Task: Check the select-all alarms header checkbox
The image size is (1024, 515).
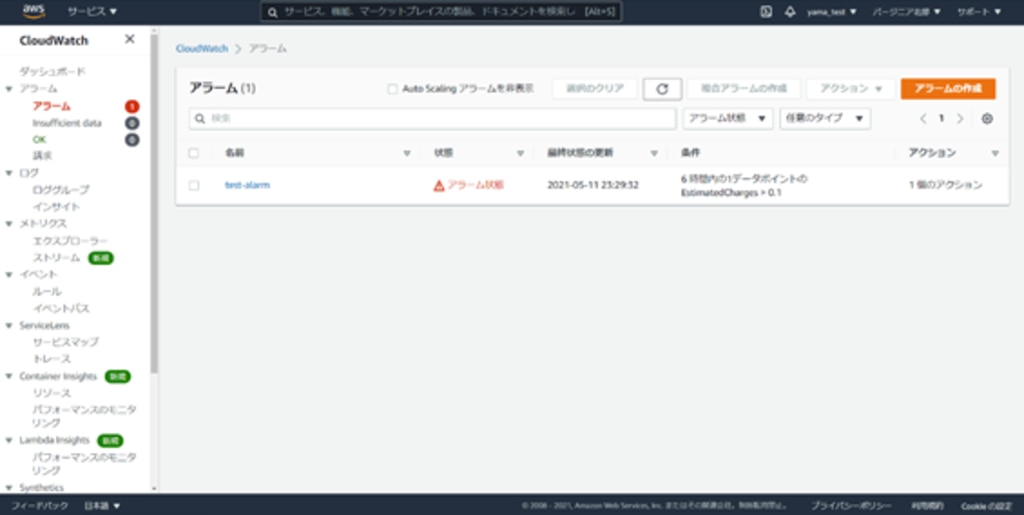Action: click(x=193, y=153)
